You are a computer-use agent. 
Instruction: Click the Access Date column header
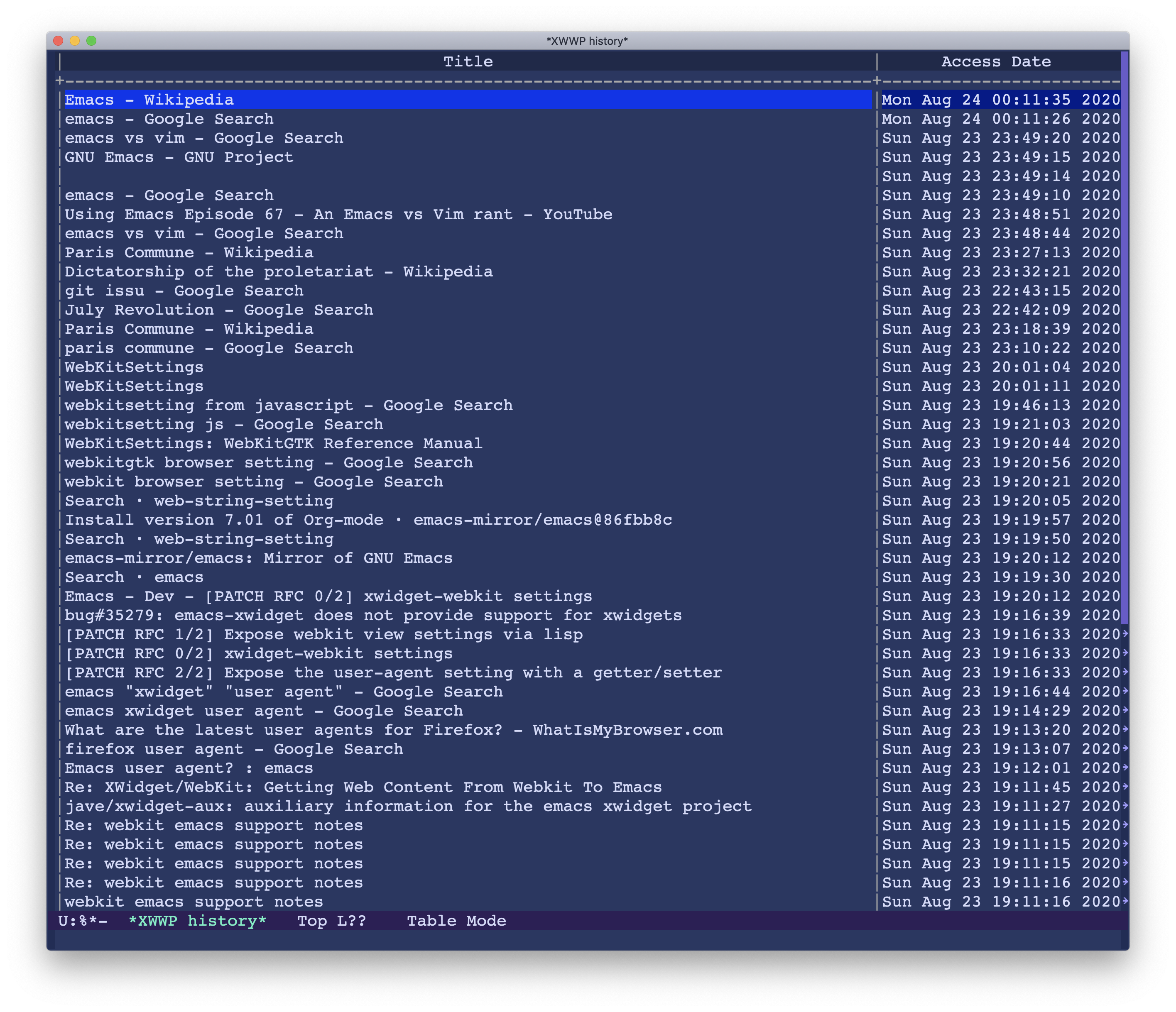point(995,61)
